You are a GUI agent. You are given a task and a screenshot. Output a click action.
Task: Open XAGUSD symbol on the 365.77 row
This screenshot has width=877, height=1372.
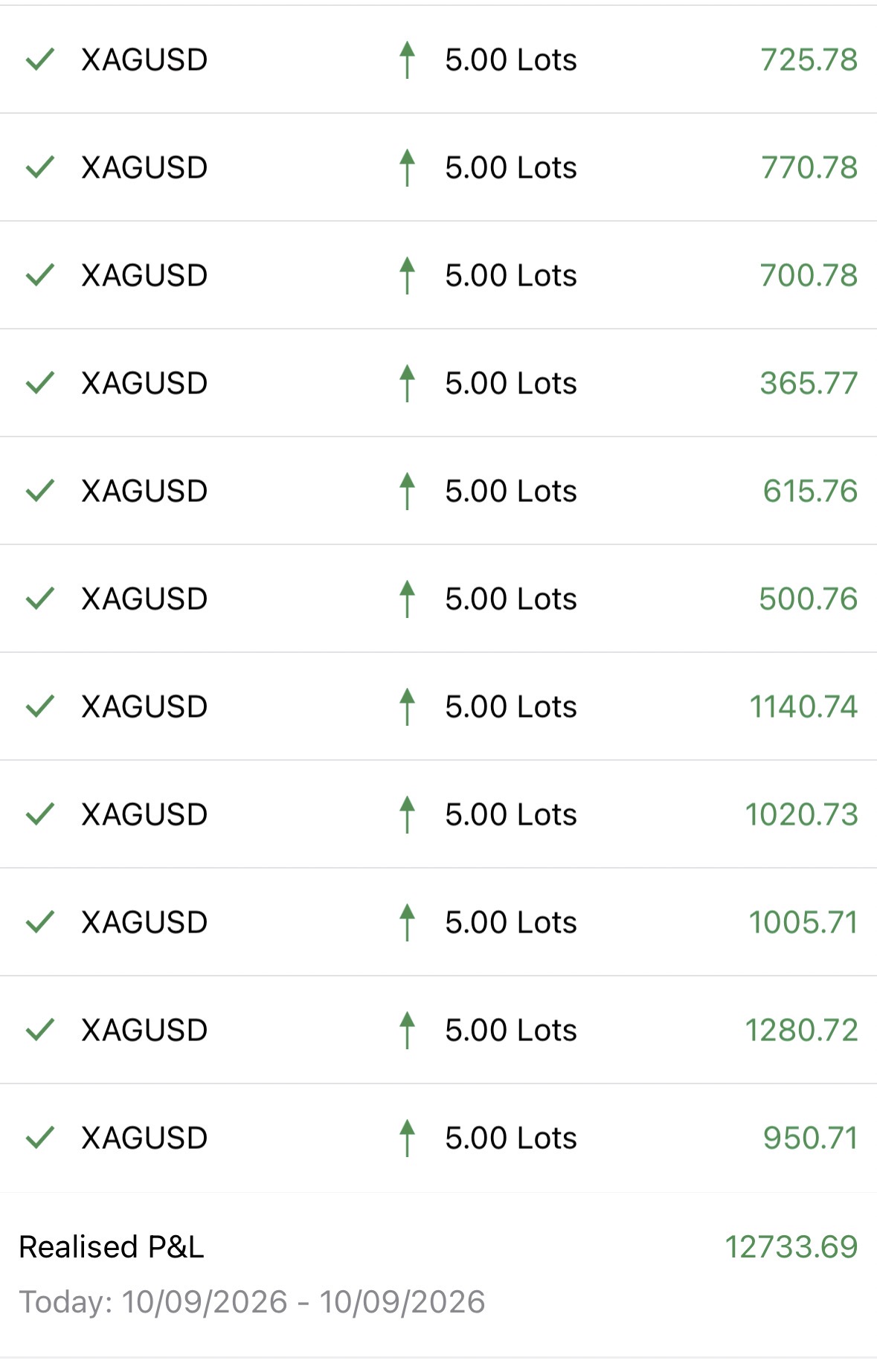(144, 383)
